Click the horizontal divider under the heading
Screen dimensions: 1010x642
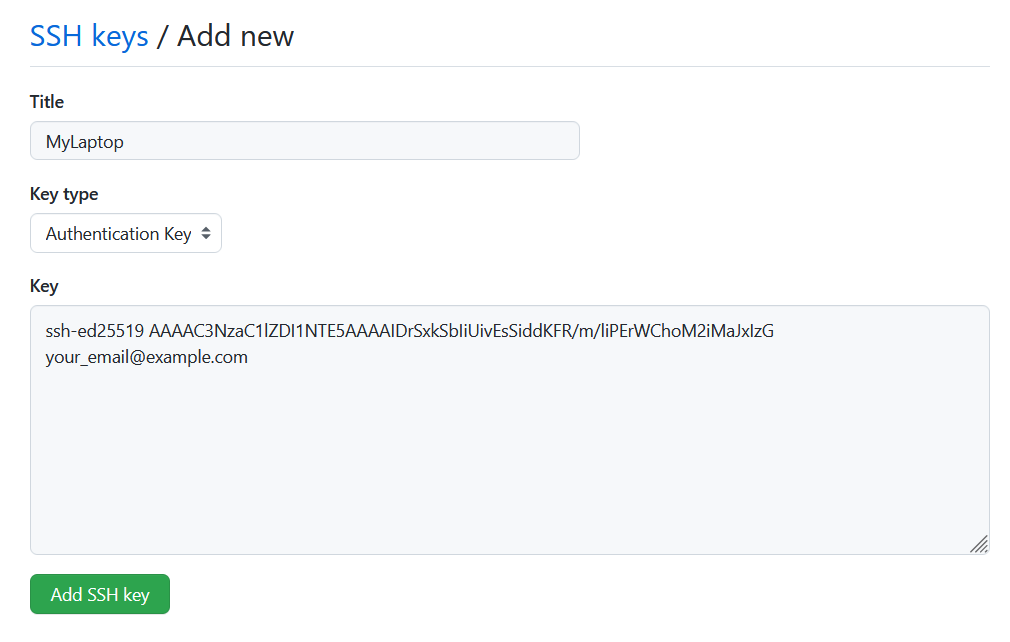509,66
